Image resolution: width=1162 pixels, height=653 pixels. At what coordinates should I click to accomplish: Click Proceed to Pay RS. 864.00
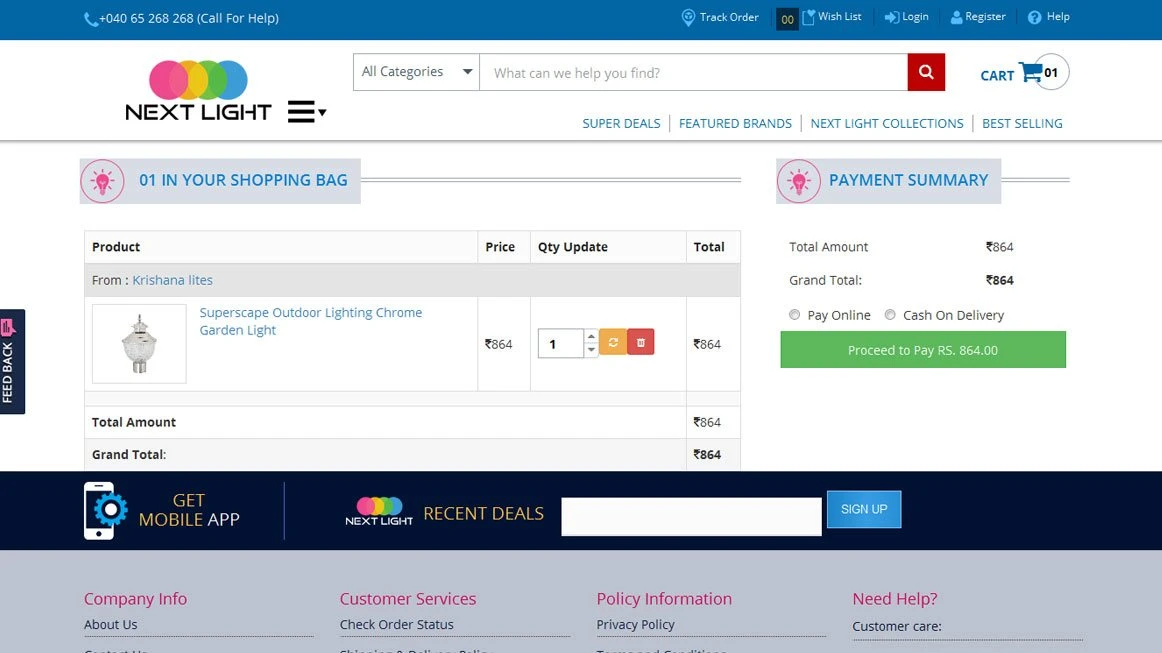coord(922,350)
